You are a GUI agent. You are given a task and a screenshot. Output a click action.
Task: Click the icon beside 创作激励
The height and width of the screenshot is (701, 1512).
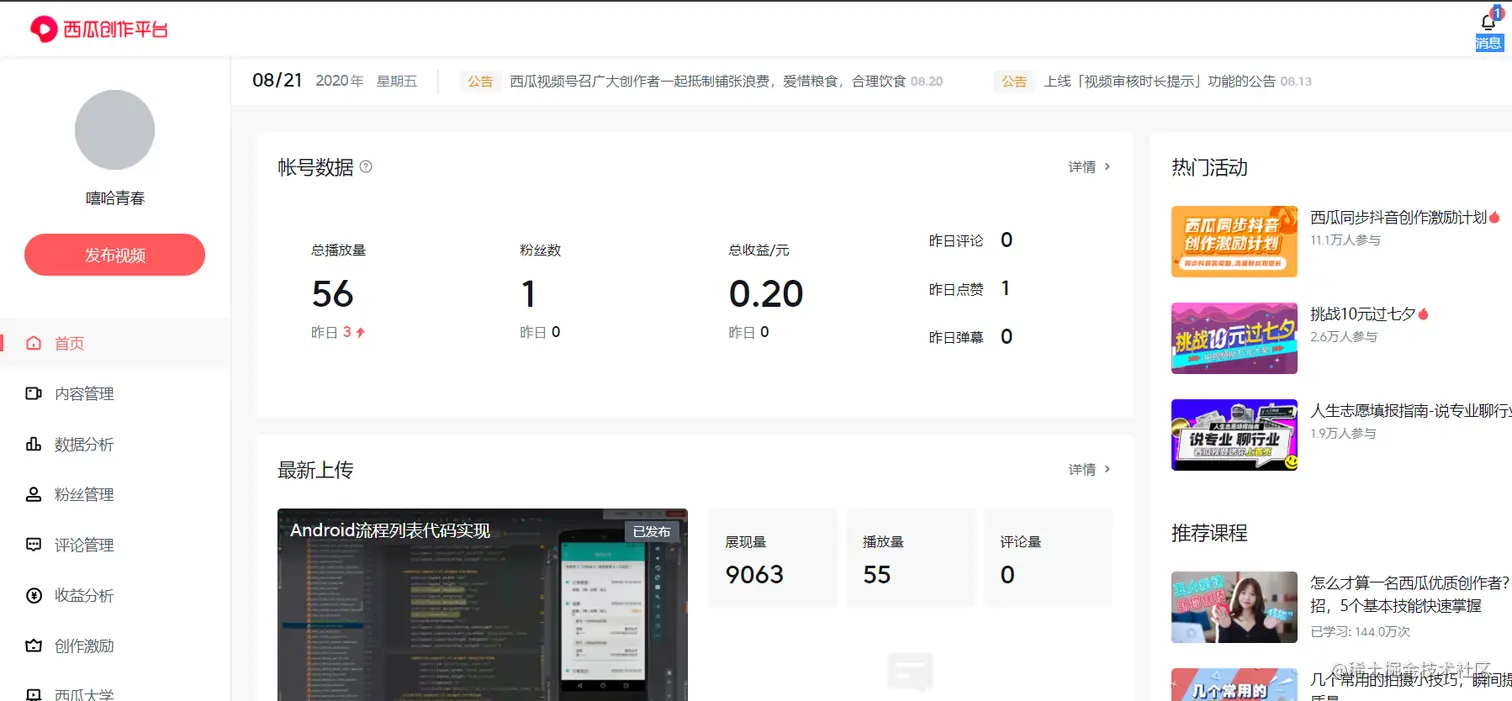[34, 646]
